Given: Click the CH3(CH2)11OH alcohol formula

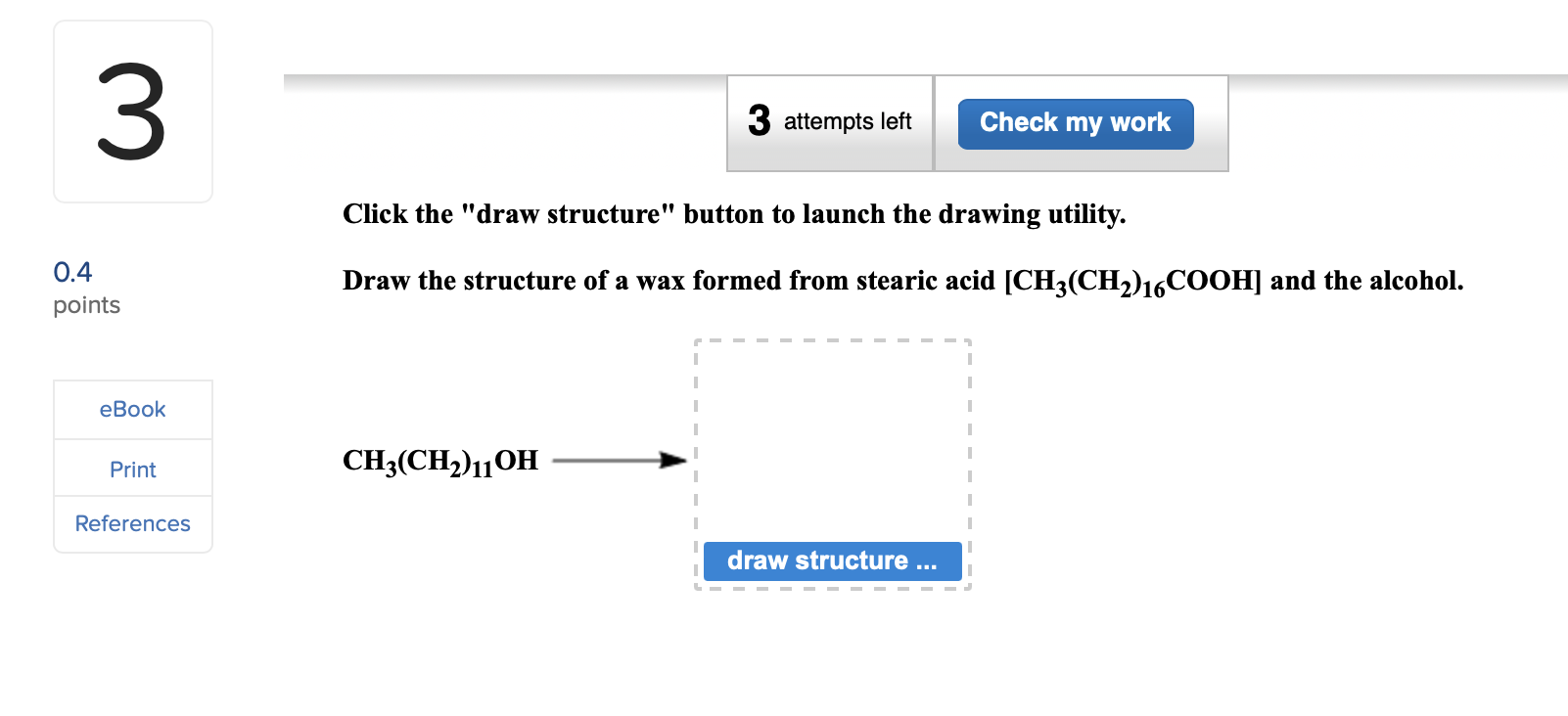Looking at the screenshot, I should tap(438, 460).
